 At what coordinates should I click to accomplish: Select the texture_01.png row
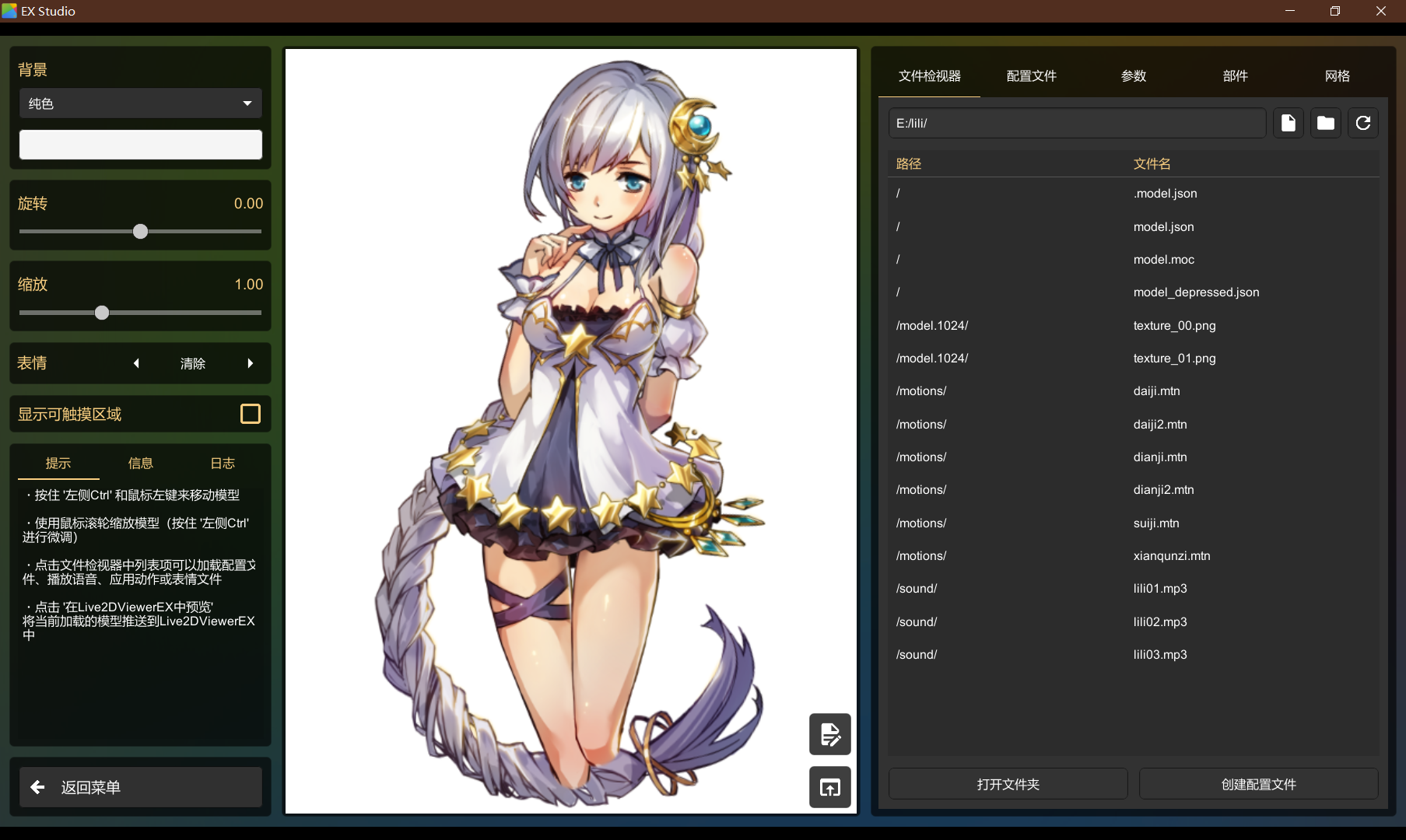(1134, 358)
